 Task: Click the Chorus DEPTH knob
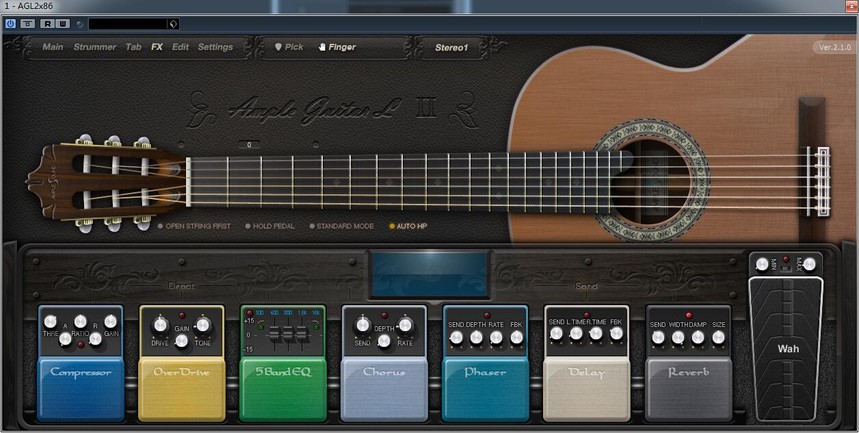point(384,341)
